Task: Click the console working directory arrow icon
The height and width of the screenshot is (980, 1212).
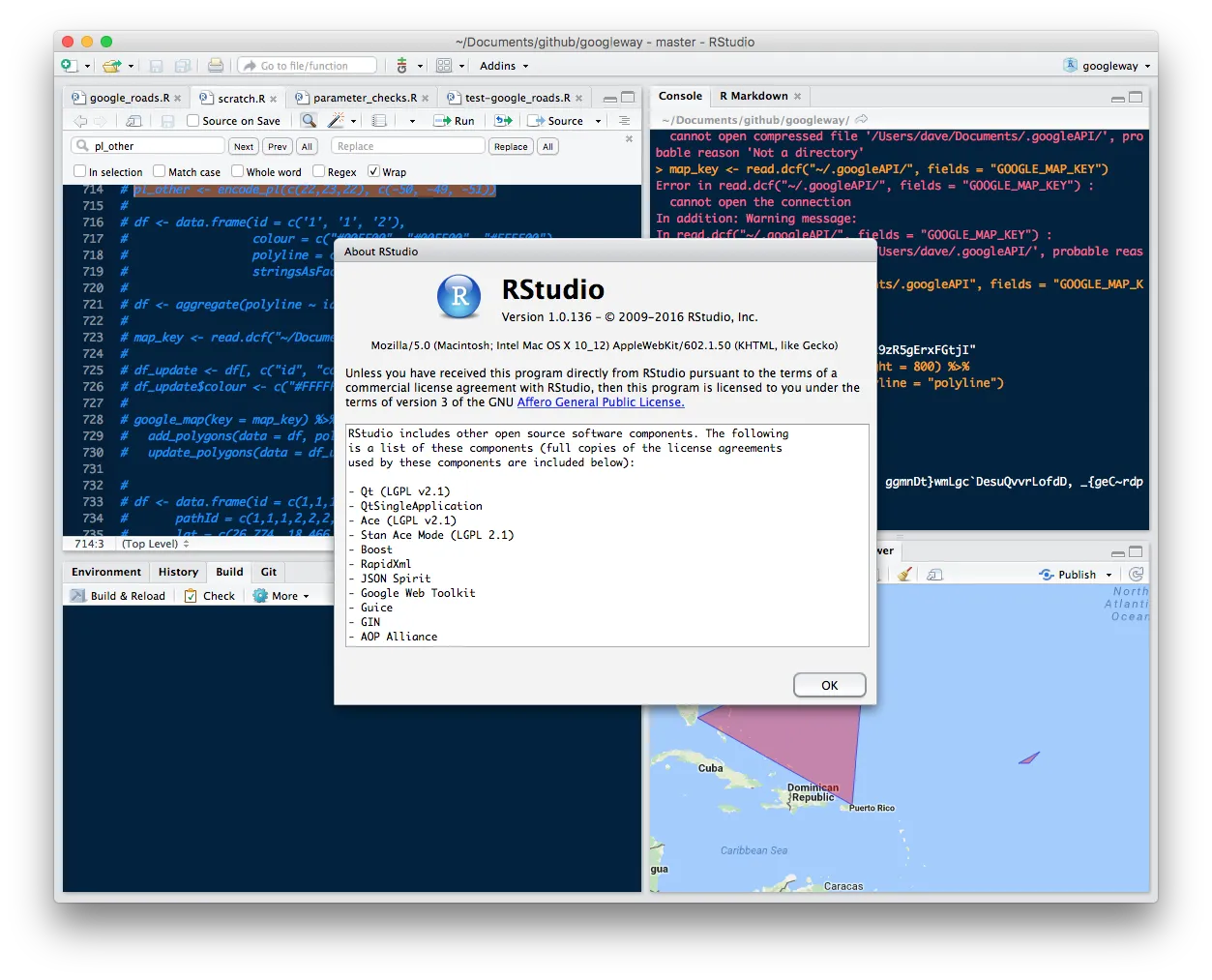Action: click(862, 120)
